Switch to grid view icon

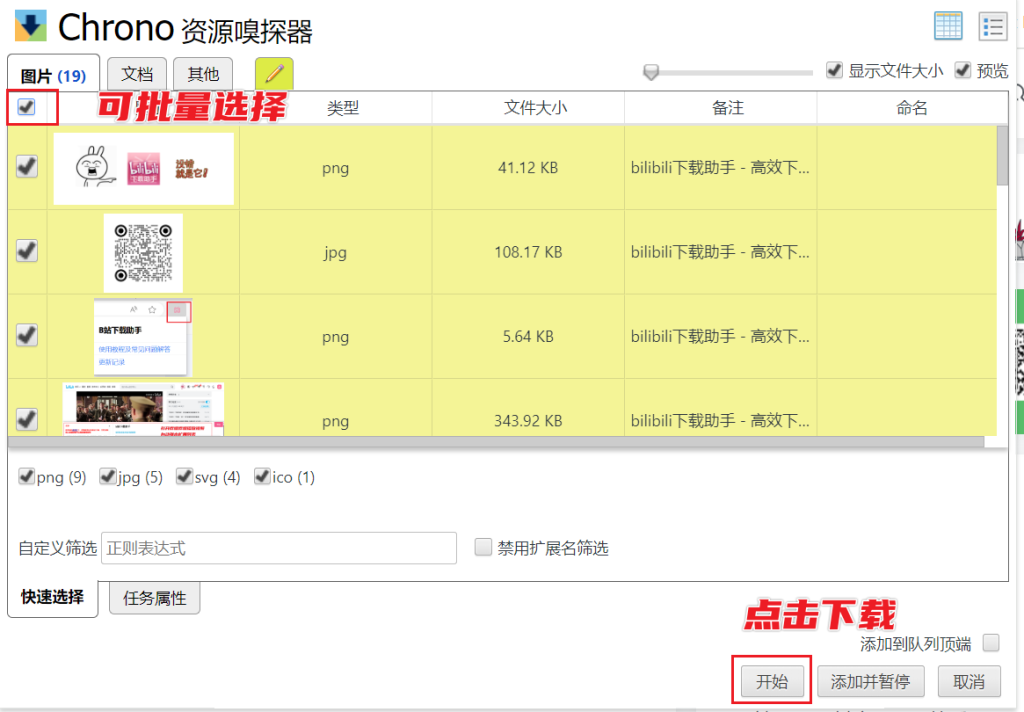click(x=947, y=26)
